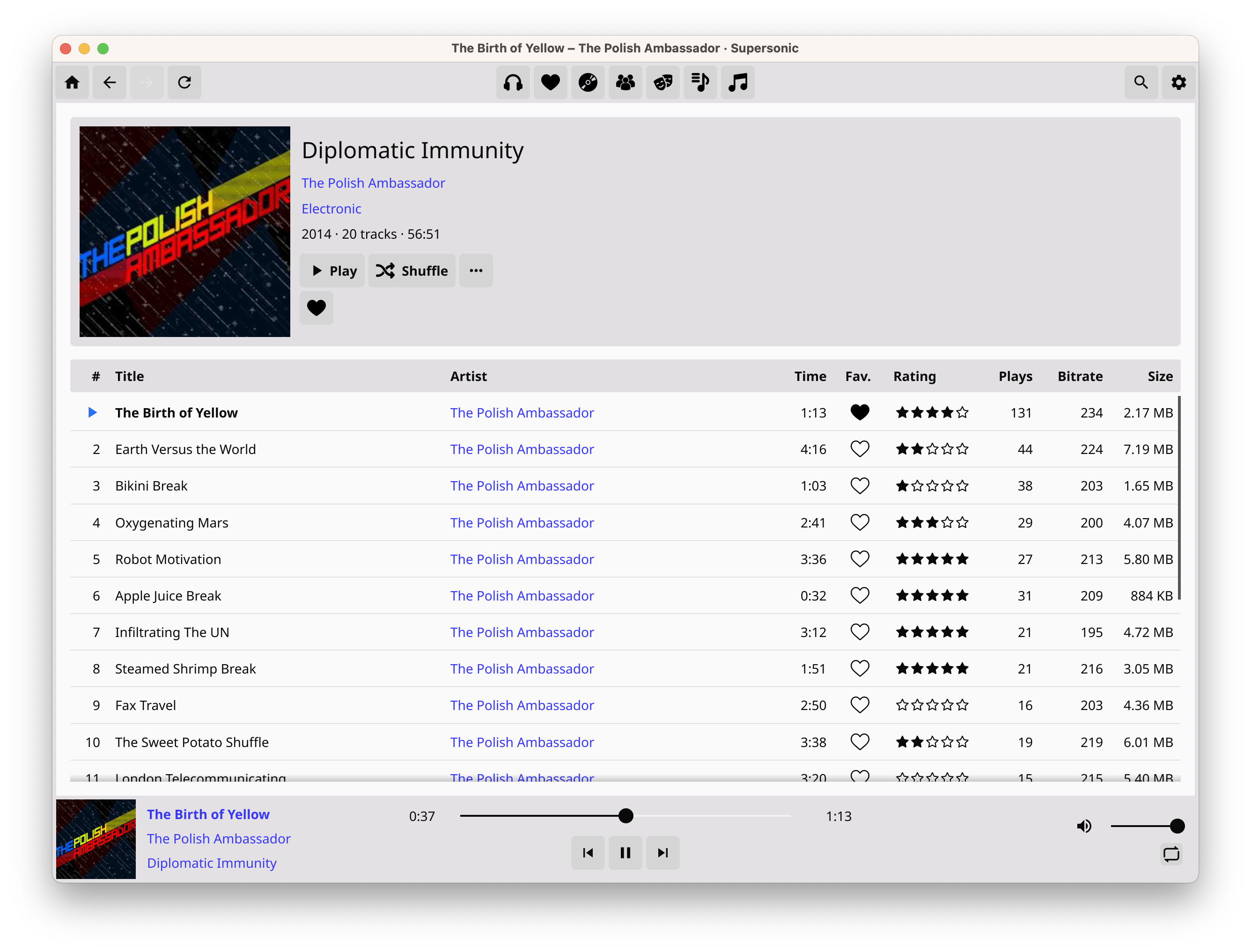1251x952 pixels.
Task: Sort tracks by the Plays column header
Action: pyautogui.click(x=1015, y=376)
